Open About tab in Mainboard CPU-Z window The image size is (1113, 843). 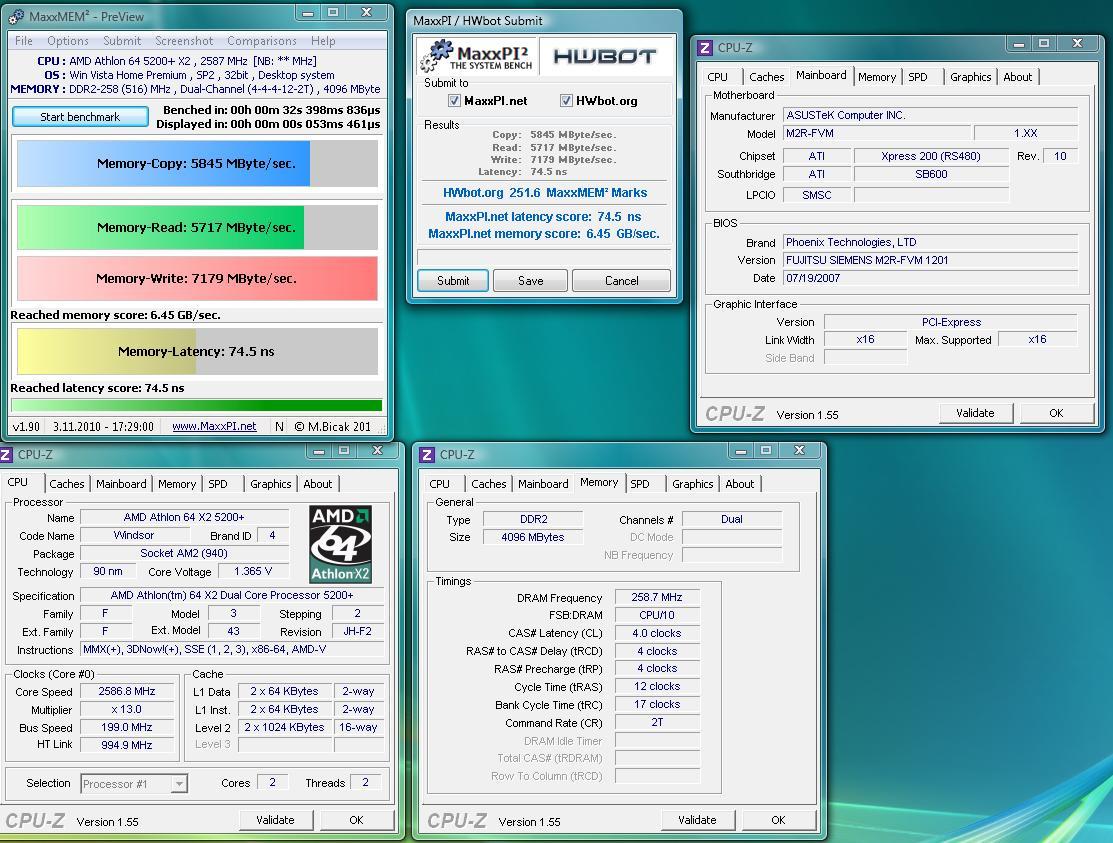pyautogui.click(x=1017, y=77)
